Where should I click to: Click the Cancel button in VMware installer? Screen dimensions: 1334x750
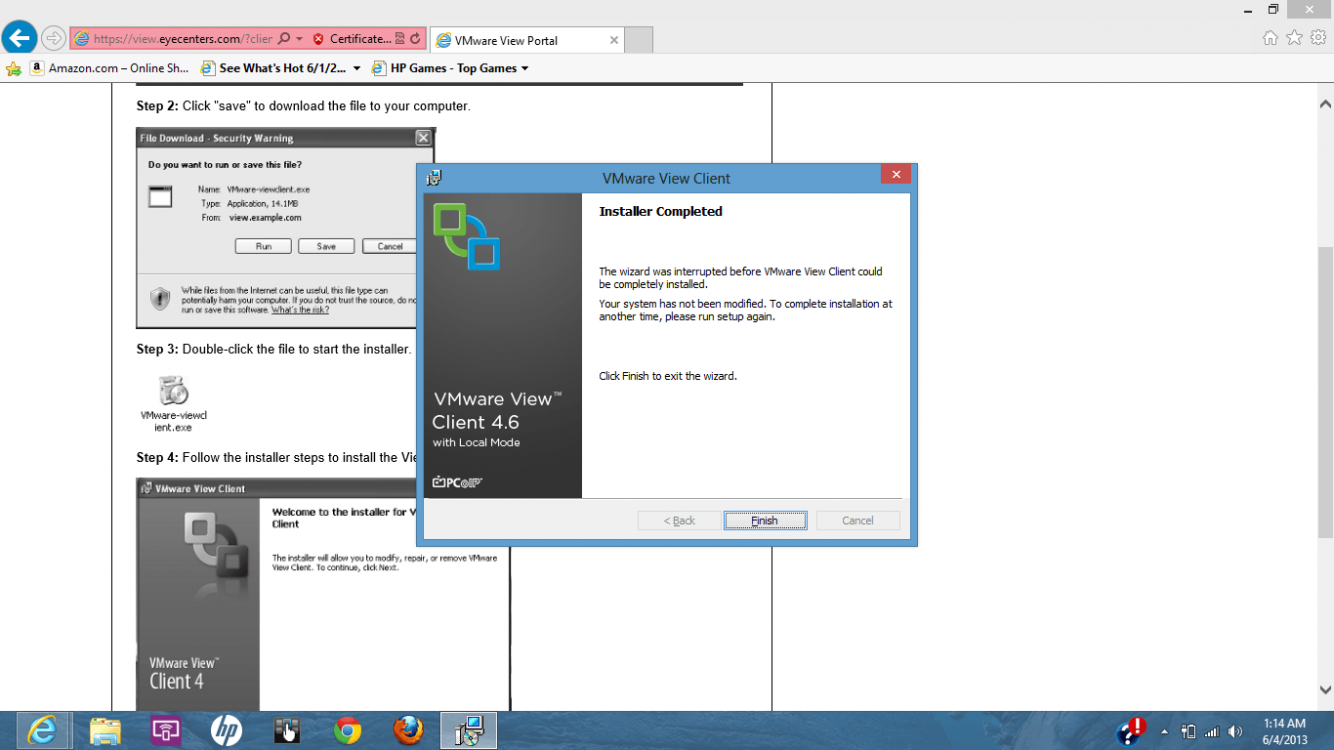(x=858, y=520)
